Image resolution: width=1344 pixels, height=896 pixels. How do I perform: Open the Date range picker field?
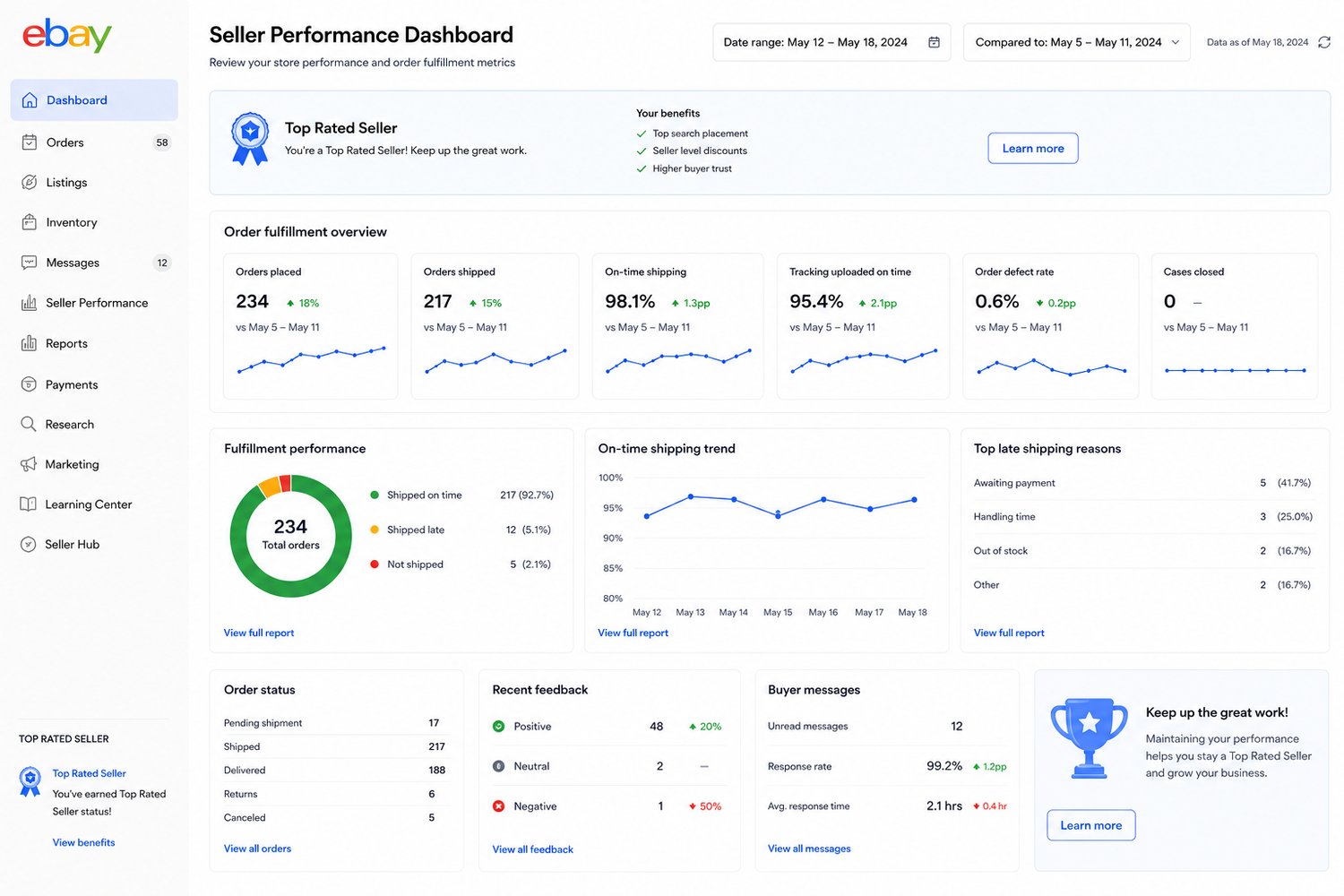831,42
